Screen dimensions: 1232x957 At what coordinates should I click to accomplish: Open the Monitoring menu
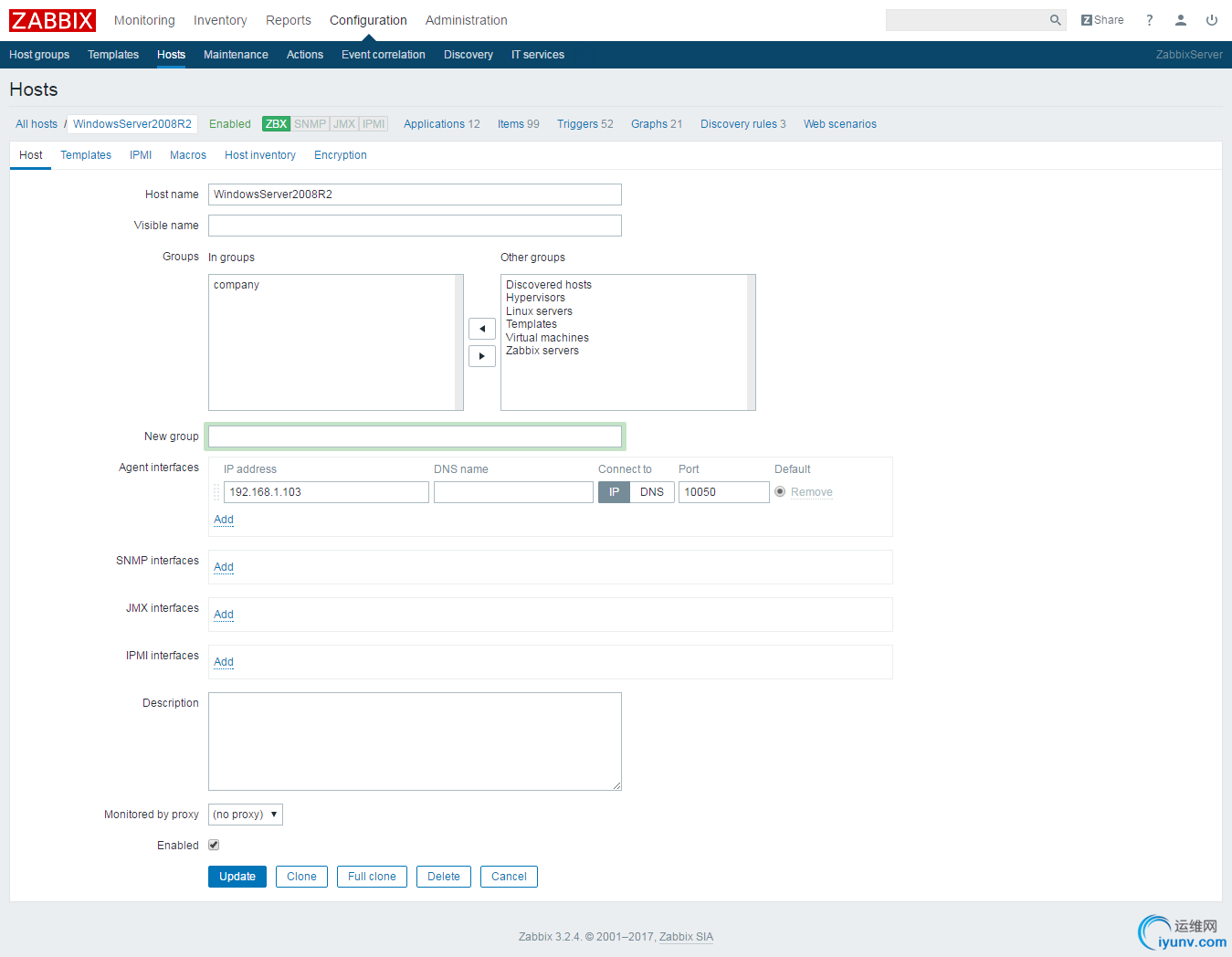tap(144, 20)
